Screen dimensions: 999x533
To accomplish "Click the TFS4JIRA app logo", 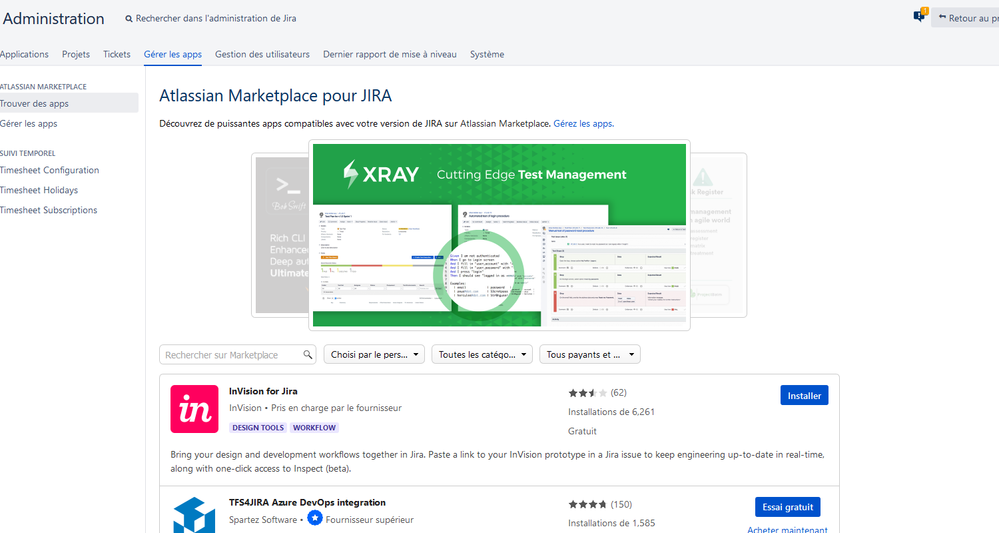I will 194,515.
